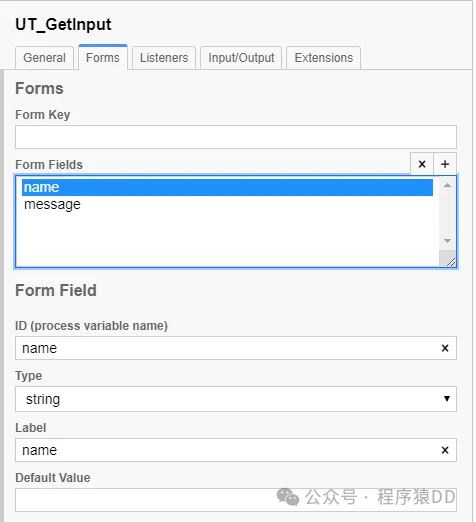
Task: Focus the Default Value input field
Action: (236, 500)
